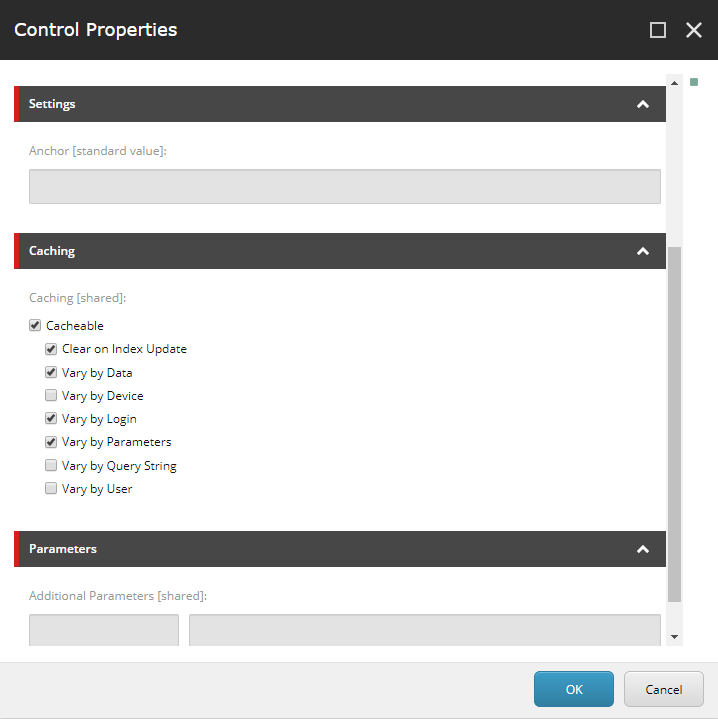Close the Control Properties dialog
The image size is (718, 719).
pos(694,30)
